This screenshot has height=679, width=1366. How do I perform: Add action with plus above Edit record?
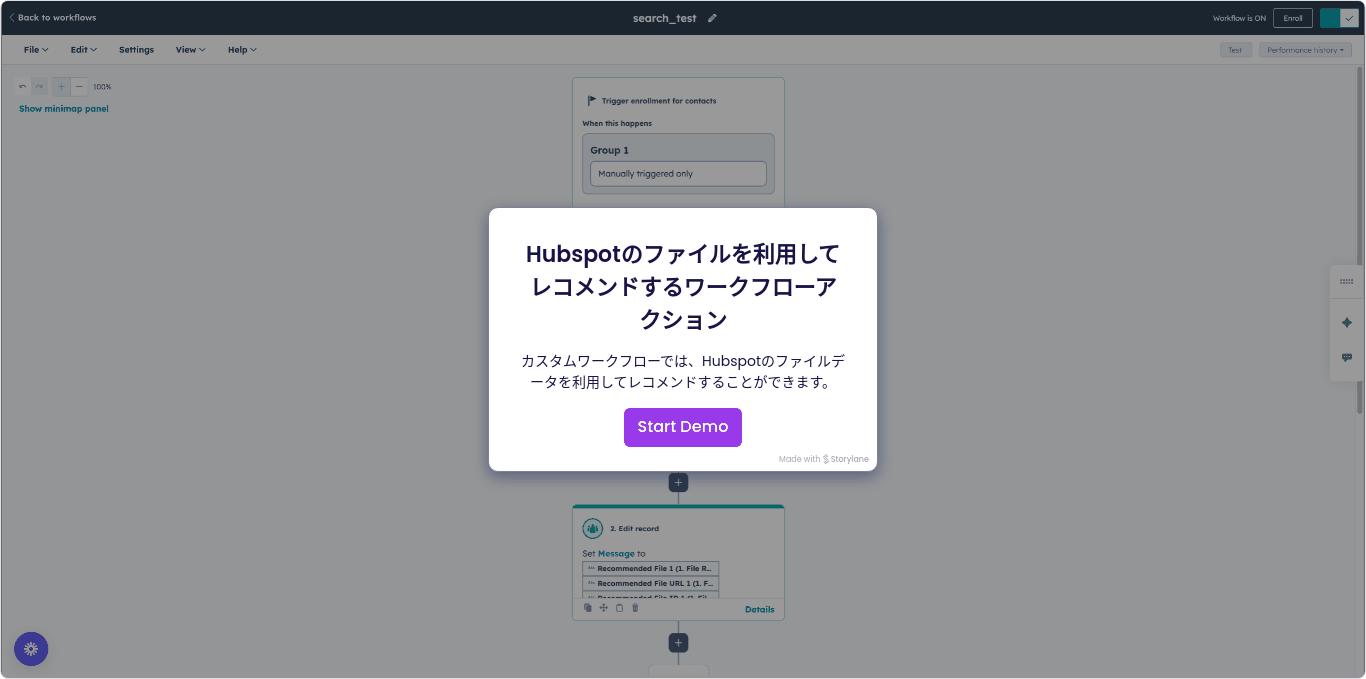[678, 483]
